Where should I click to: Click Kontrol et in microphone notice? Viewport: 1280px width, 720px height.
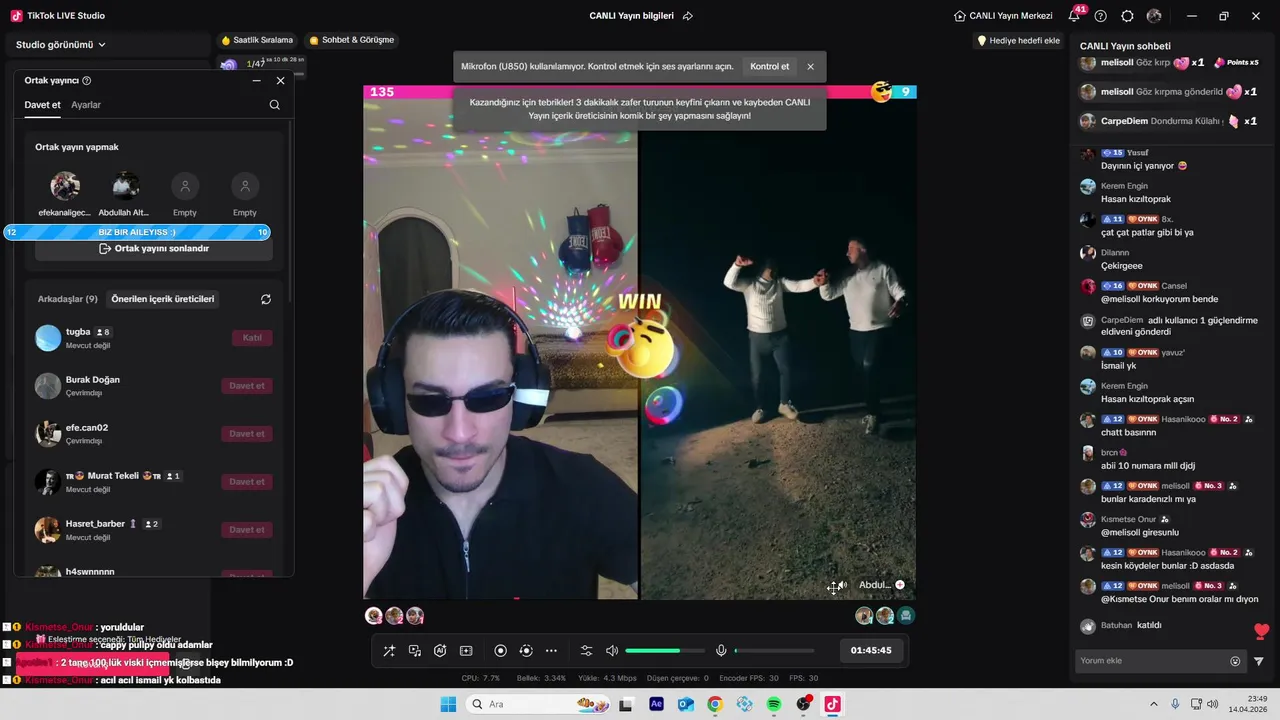point(770,67)
